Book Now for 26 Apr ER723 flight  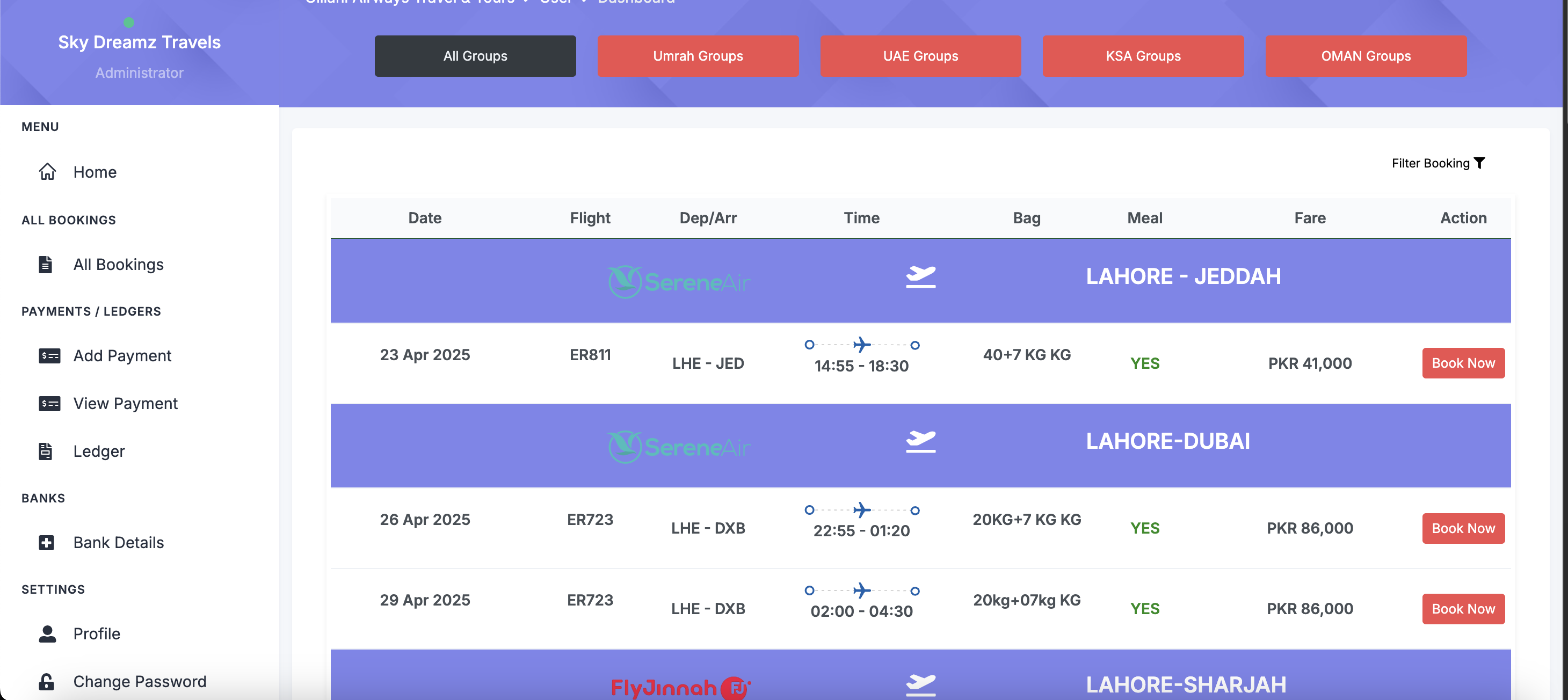(1463, 528)
